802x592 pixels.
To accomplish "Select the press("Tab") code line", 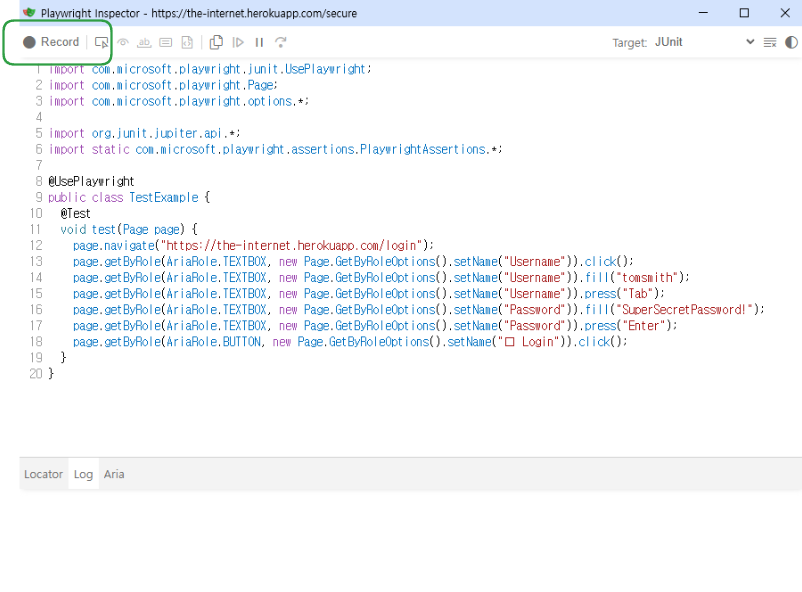I will point(368,294).
